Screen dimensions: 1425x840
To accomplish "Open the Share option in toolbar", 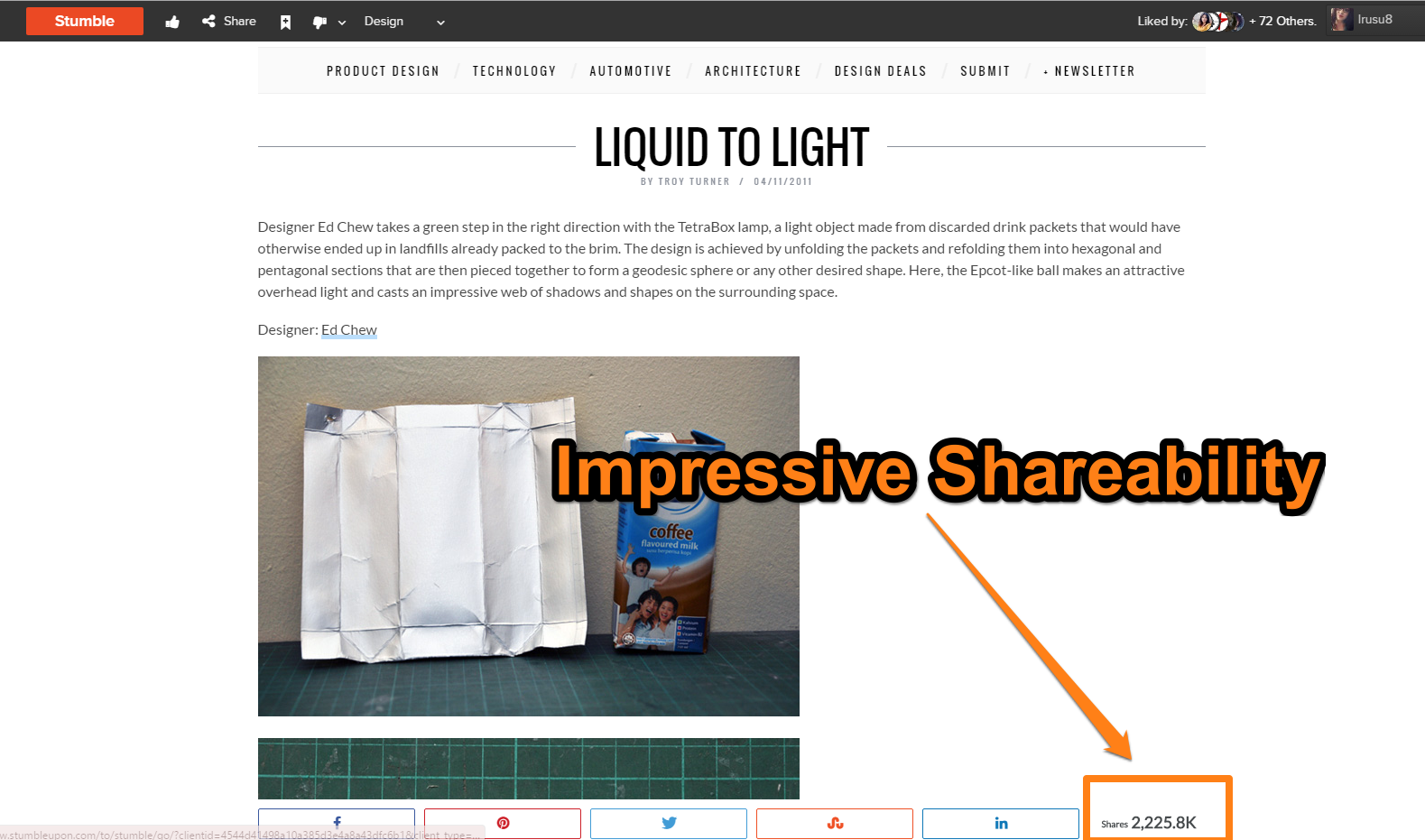I will coord(229,21).
